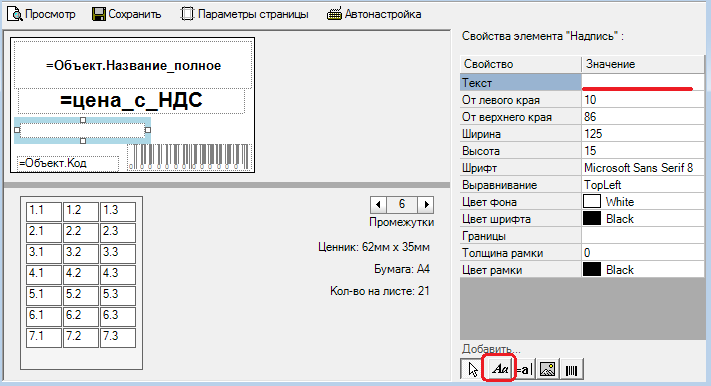
Task: Increase spacing value with the right arrow
Action: coord(426,205)
